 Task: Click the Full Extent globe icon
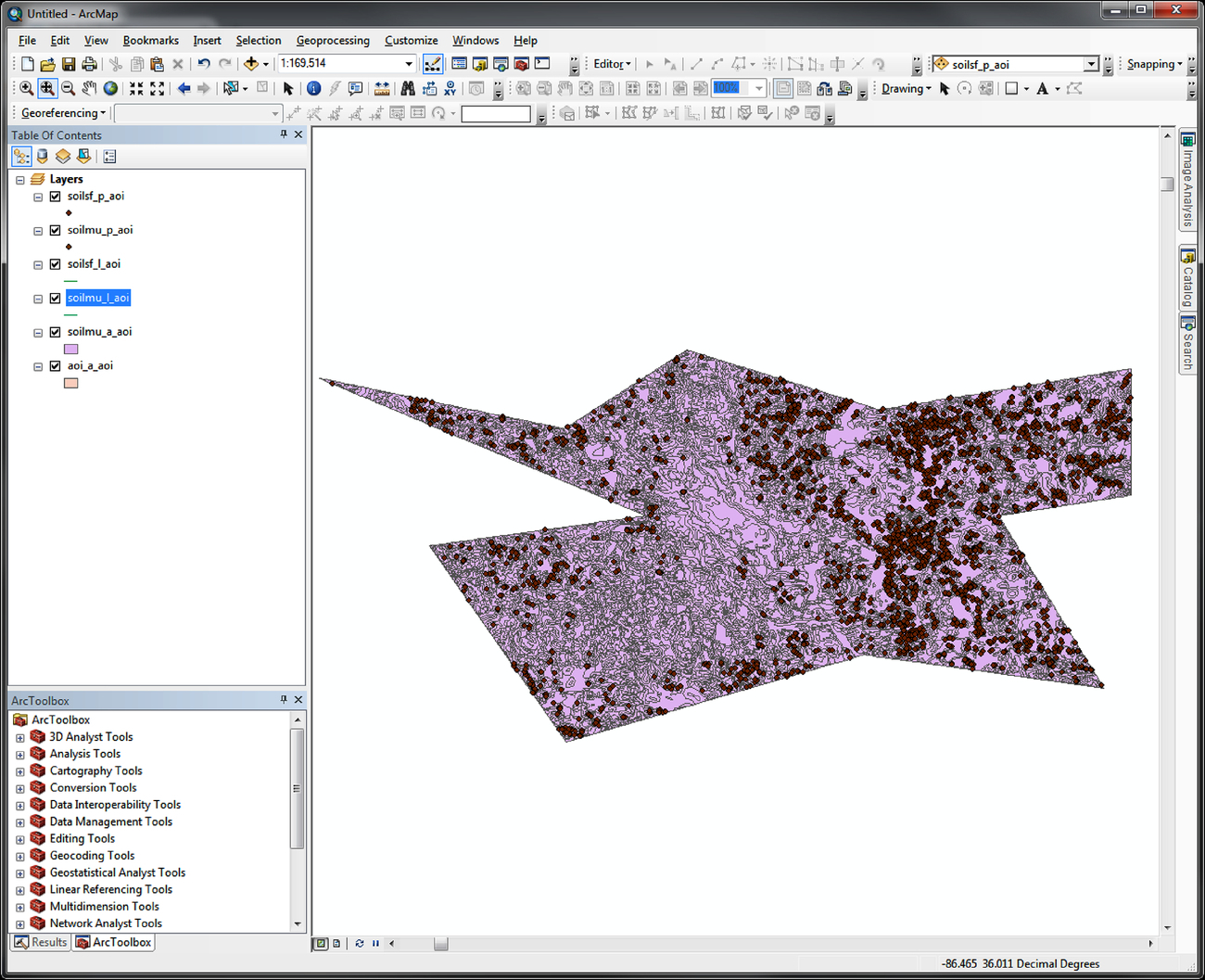pyautogui.click(x=110, y=89)
